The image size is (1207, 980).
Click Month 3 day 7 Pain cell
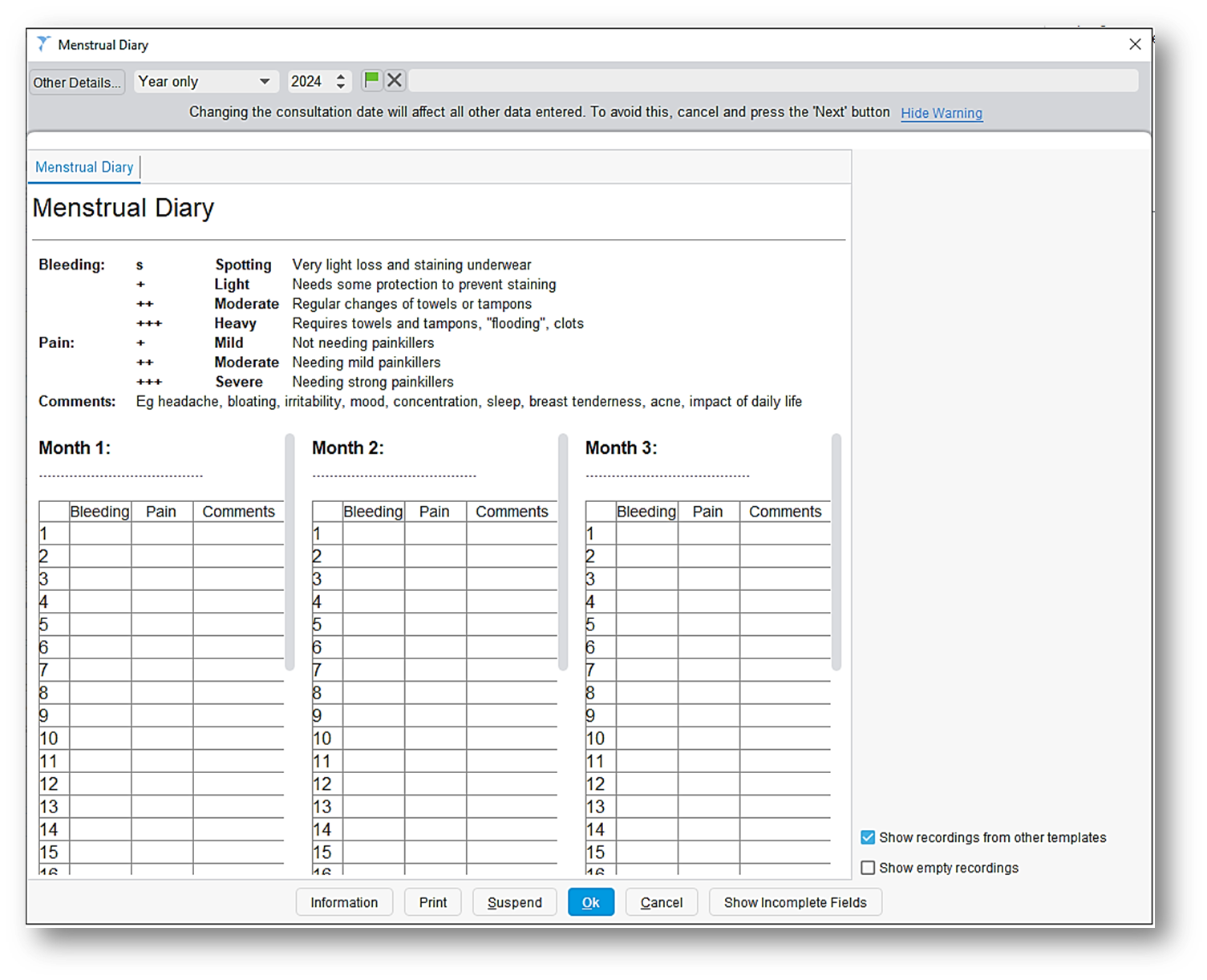(709, 670)
